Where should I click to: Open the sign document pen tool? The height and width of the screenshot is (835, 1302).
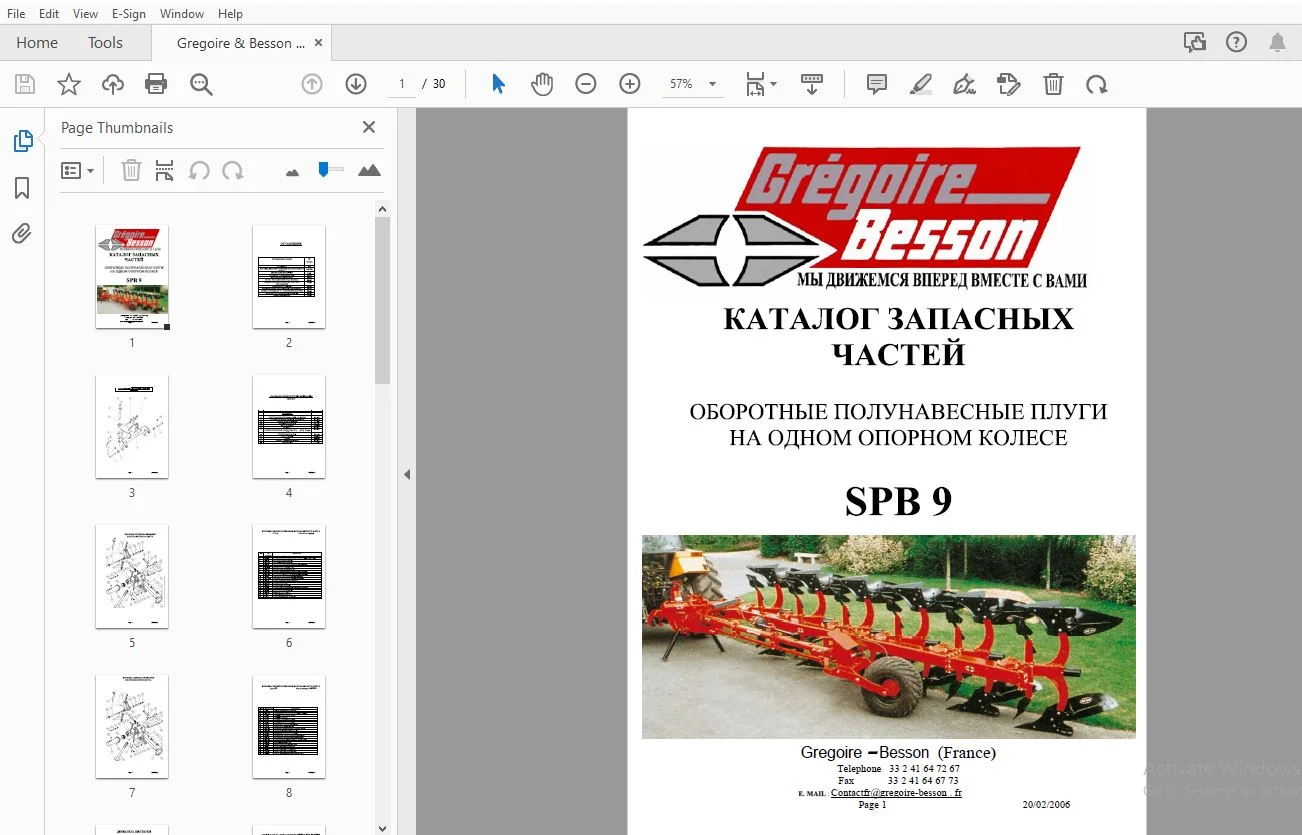(965, 84)
